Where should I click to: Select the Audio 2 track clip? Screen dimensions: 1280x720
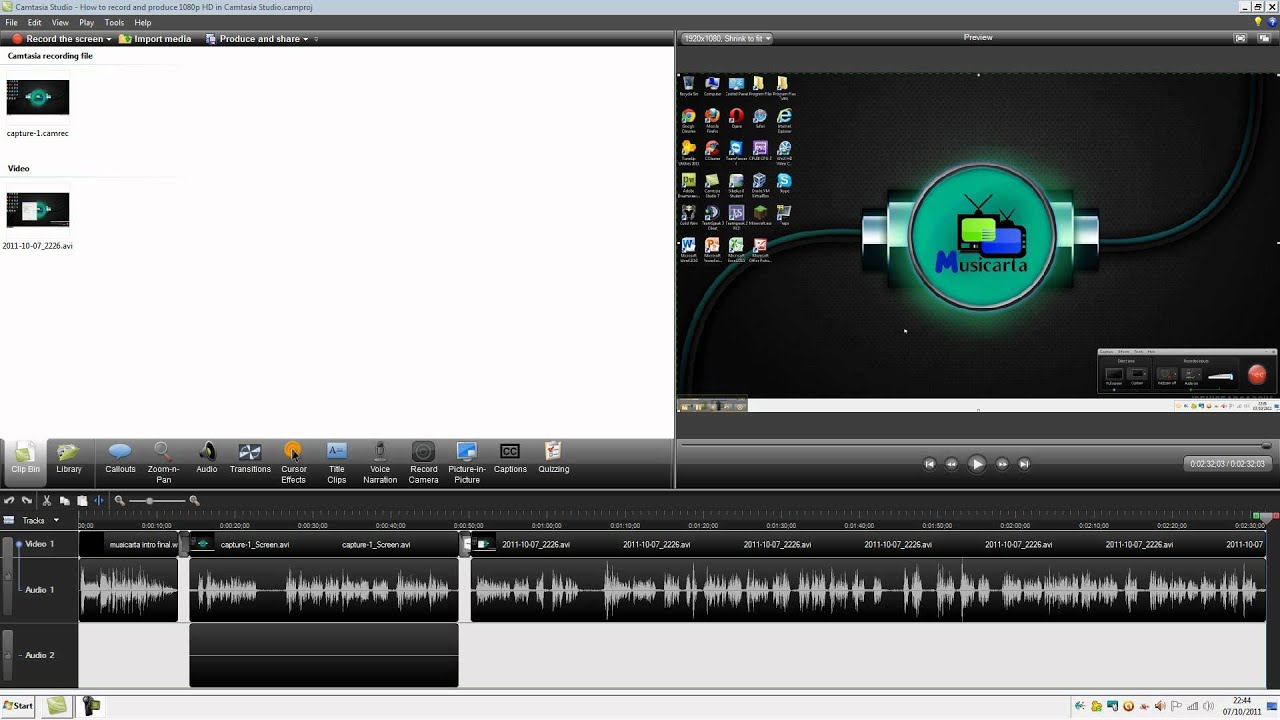point(324,655)
